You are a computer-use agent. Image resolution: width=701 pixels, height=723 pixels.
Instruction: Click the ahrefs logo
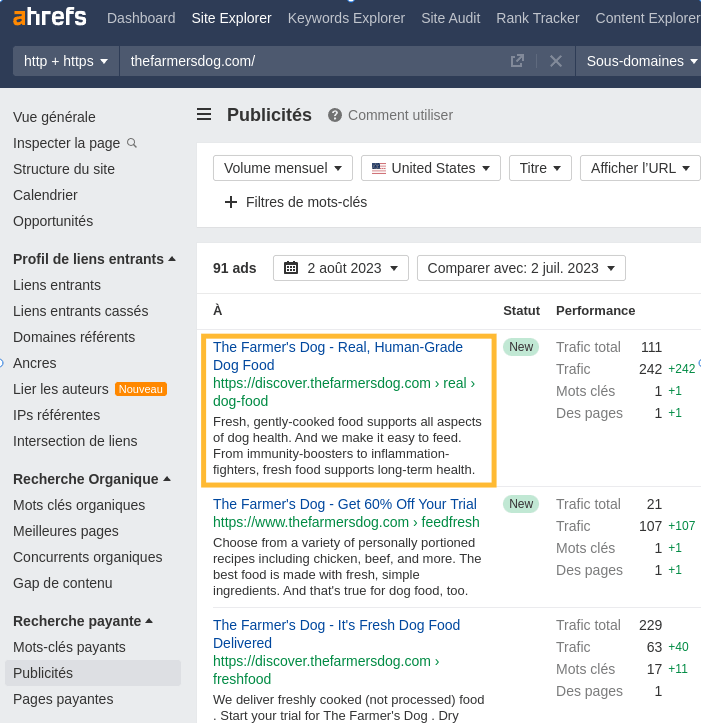[50, 17]
